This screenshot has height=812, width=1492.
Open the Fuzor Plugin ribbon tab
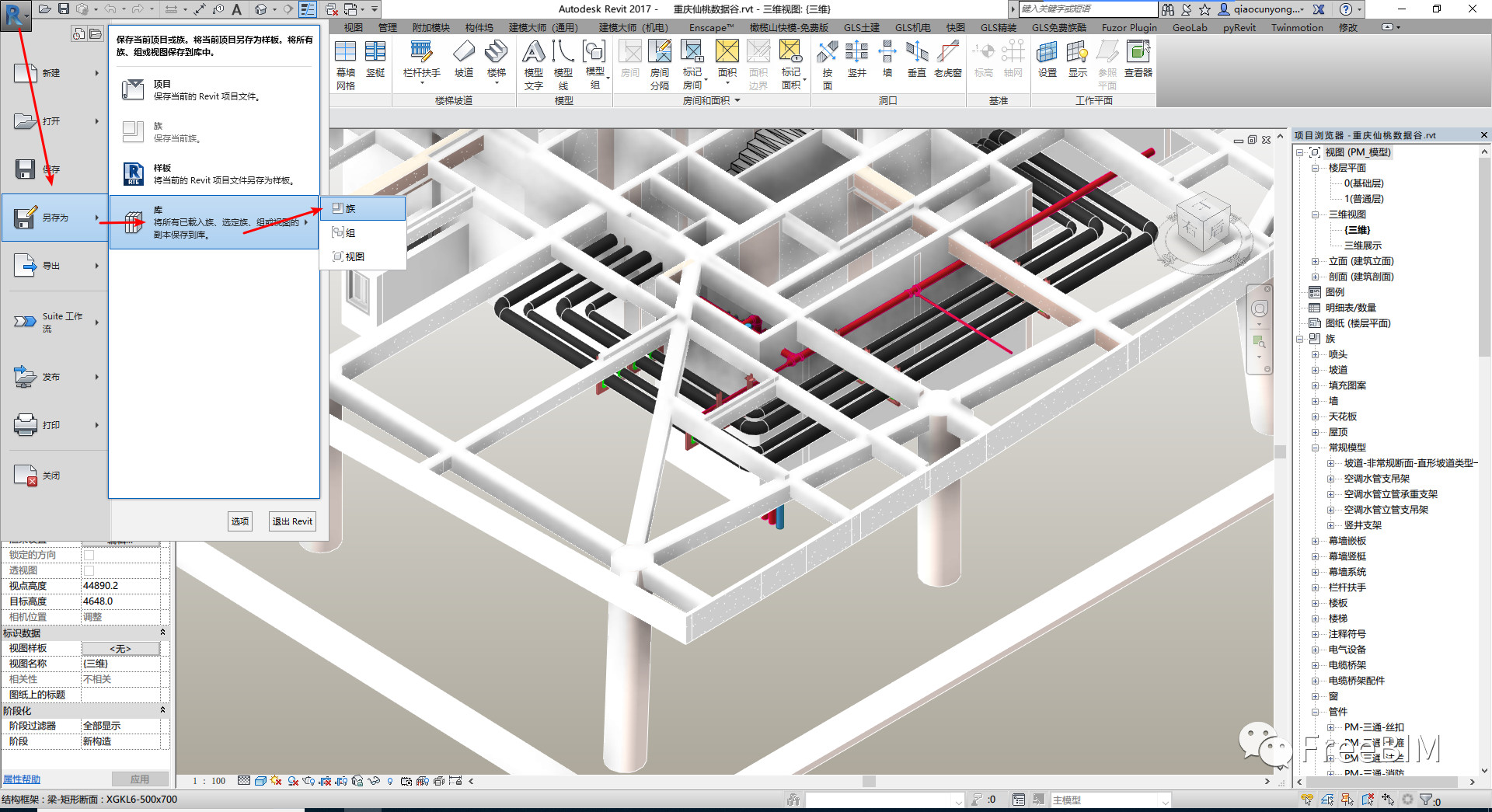pyautogui.click(x=1128, y=27)
